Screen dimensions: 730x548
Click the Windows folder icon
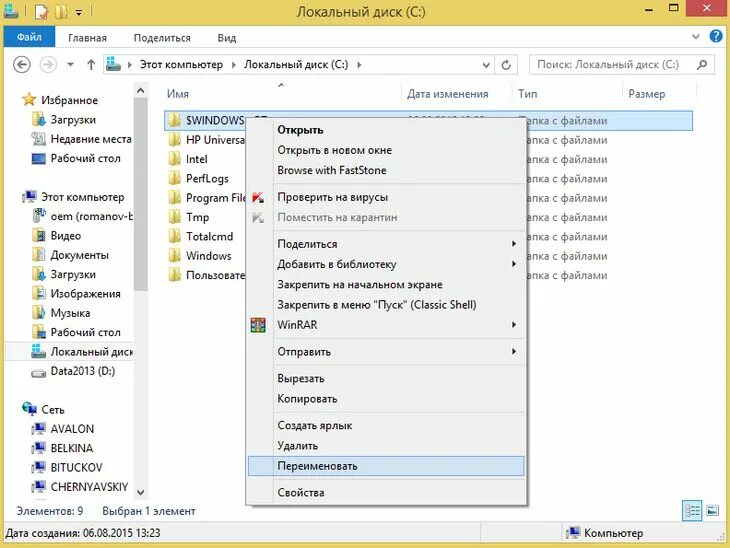tap(175, 256)
